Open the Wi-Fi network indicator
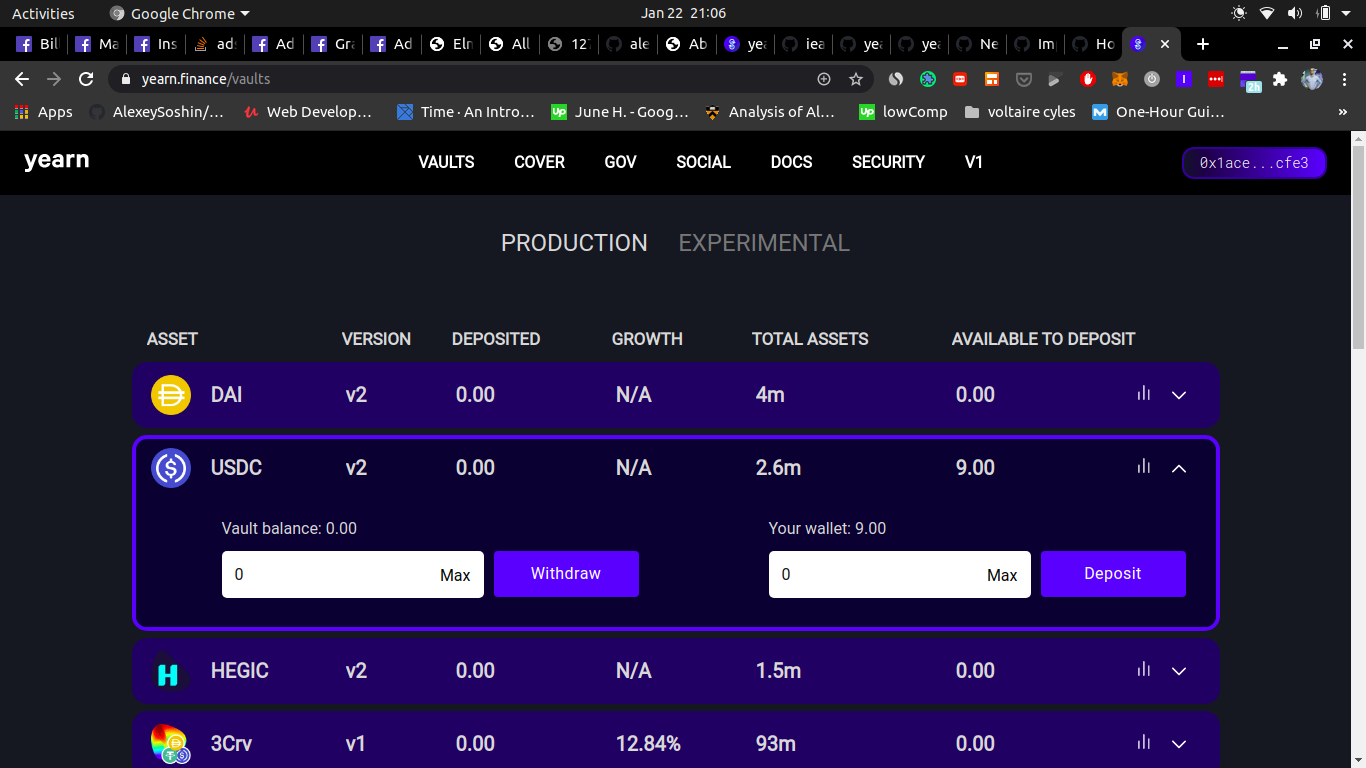The image size is (1366, 768). (1267, 13)
